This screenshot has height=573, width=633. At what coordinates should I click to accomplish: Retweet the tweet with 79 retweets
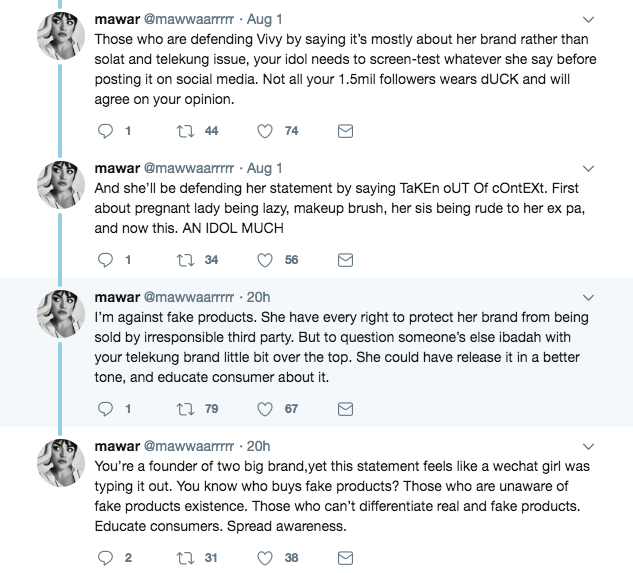tap(187, 408)
